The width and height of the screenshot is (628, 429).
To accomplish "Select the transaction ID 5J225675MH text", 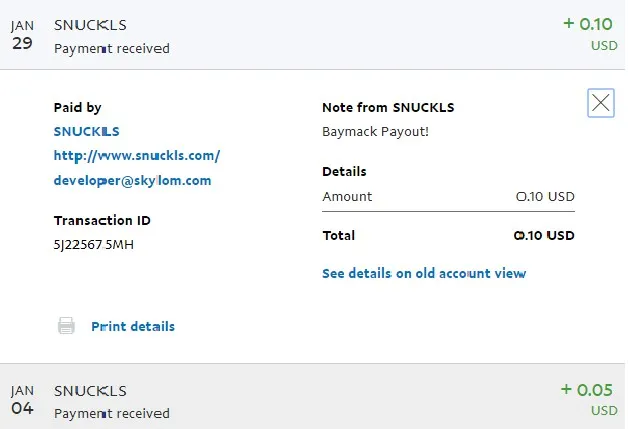I will coord(94,244).
